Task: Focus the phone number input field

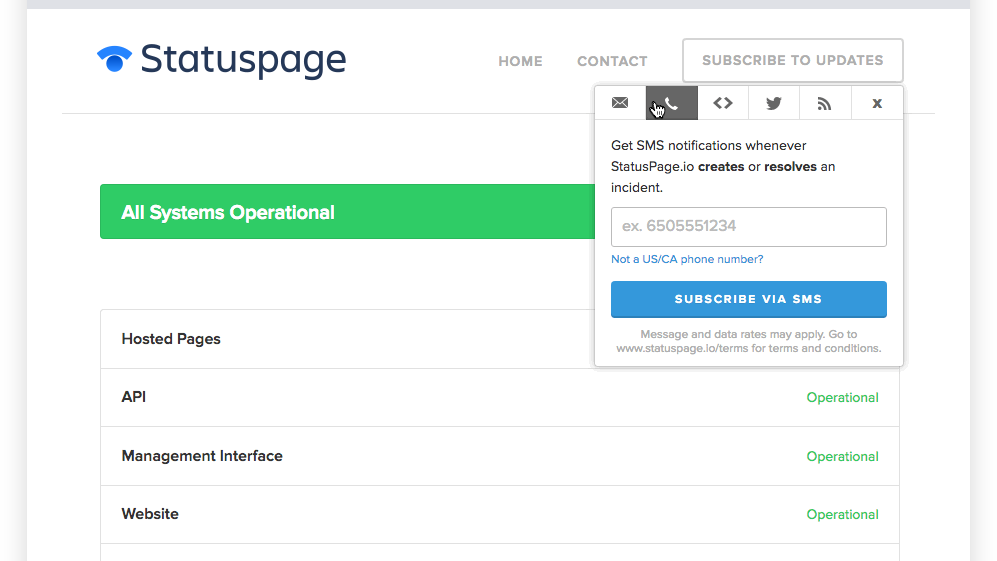Action: click(x=748, y=227)
